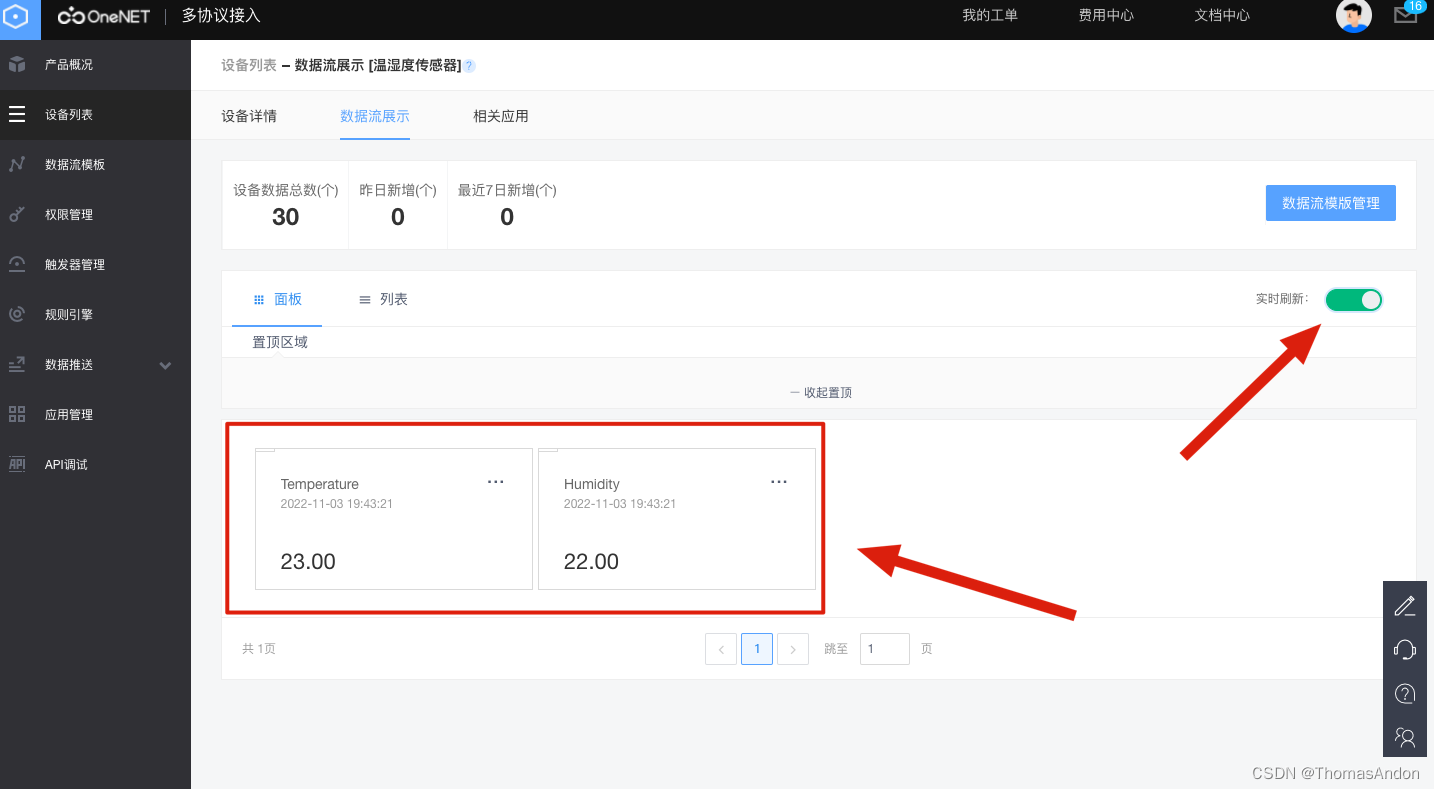1434x789 pixels.
Task: Open the mail notifications envelope icon
Action: point(1406,15)
